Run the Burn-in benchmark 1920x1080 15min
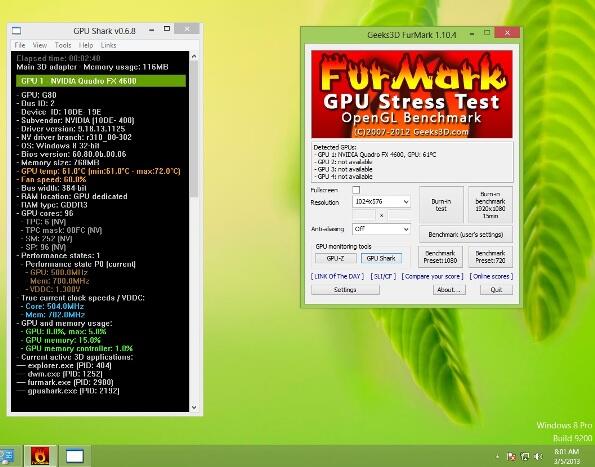The image size is (595, 467). [490, 205]
